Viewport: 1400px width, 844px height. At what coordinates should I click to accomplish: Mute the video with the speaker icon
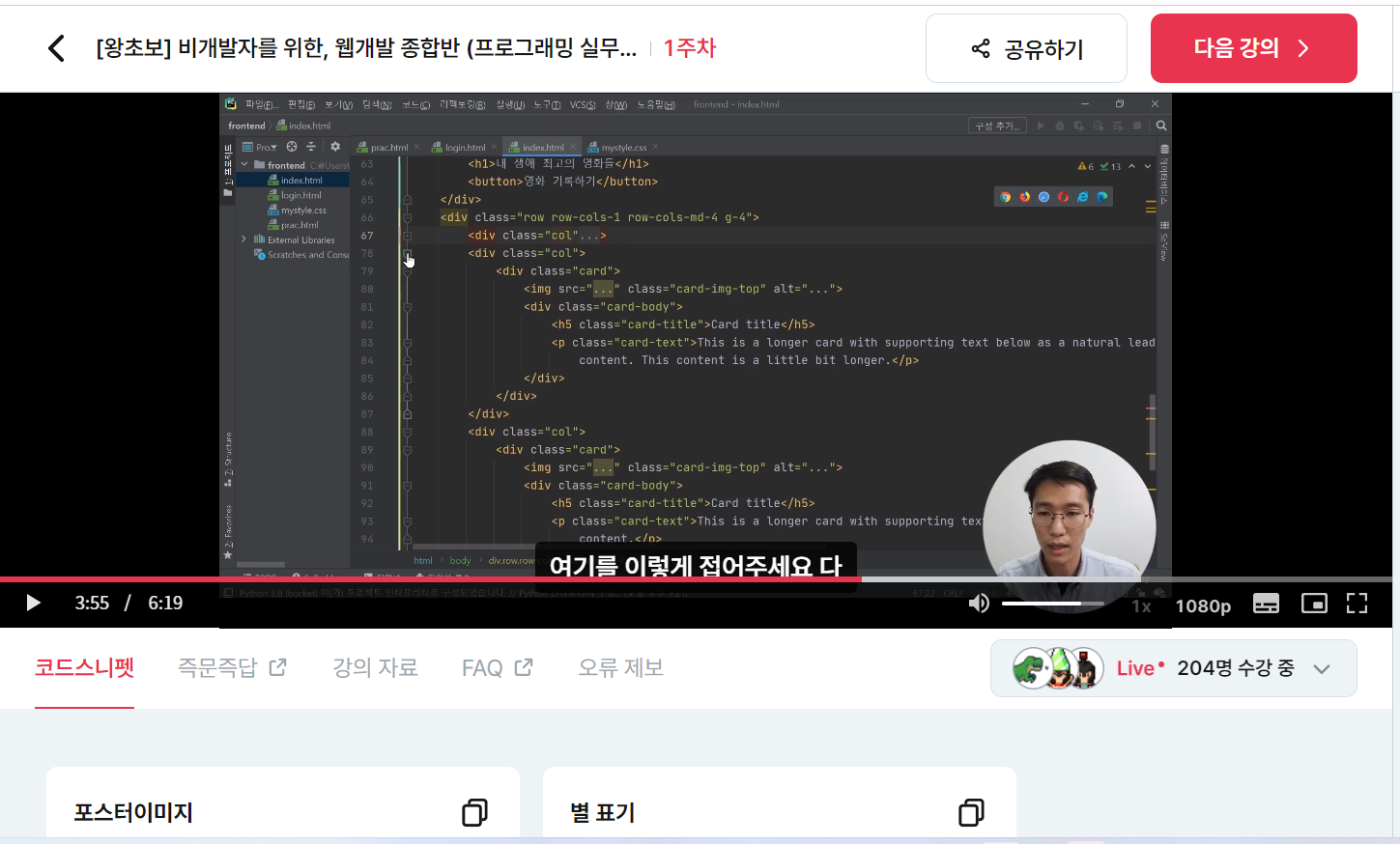point(979,604)
